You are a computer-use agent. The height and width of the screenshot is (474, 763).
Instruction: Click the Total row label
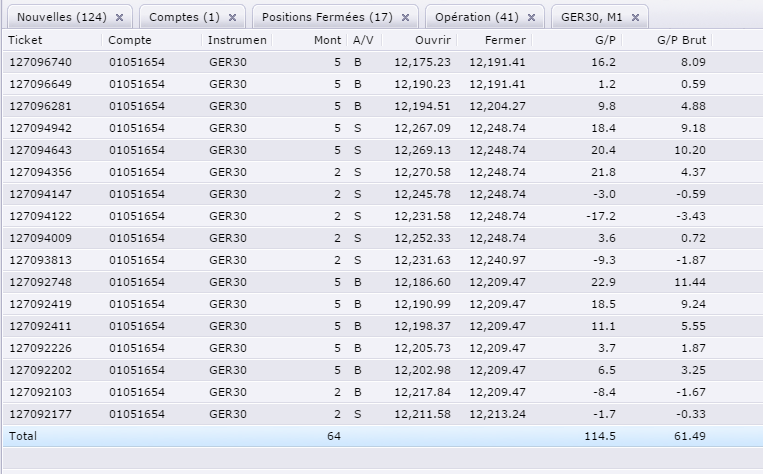23,436
